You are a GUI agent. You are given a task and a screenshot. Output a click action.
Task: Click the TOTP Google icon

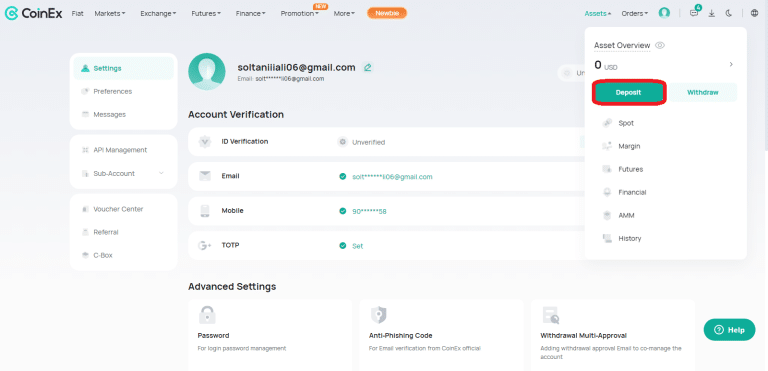coord(205,246)
